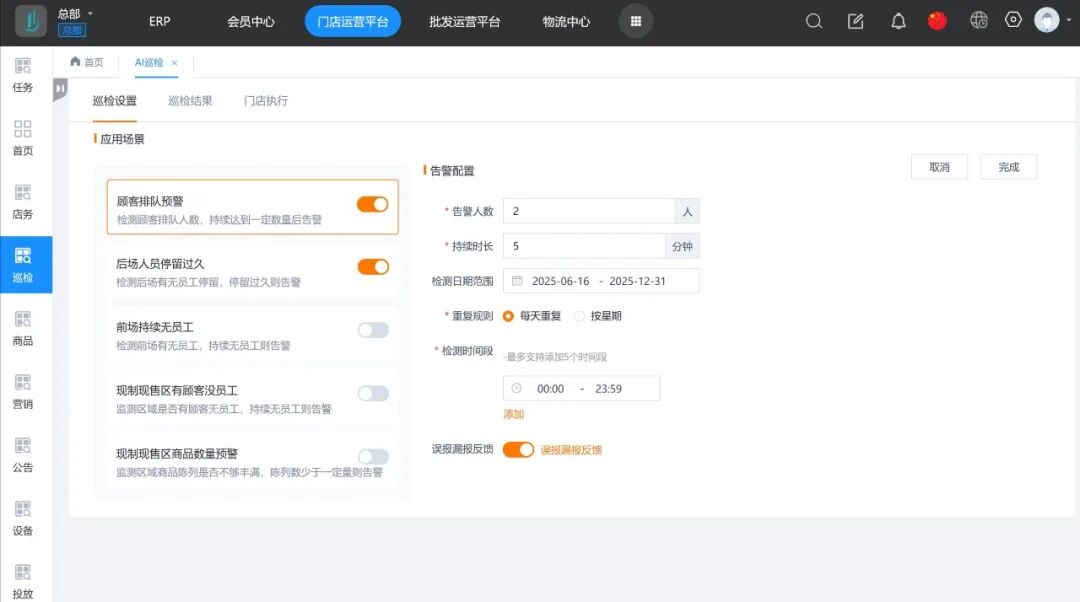Image resolution: width=1080 pixels, height=602 pixels.
Task: Open the 设备 sidebar item
Action: click(x=23, y=518)
